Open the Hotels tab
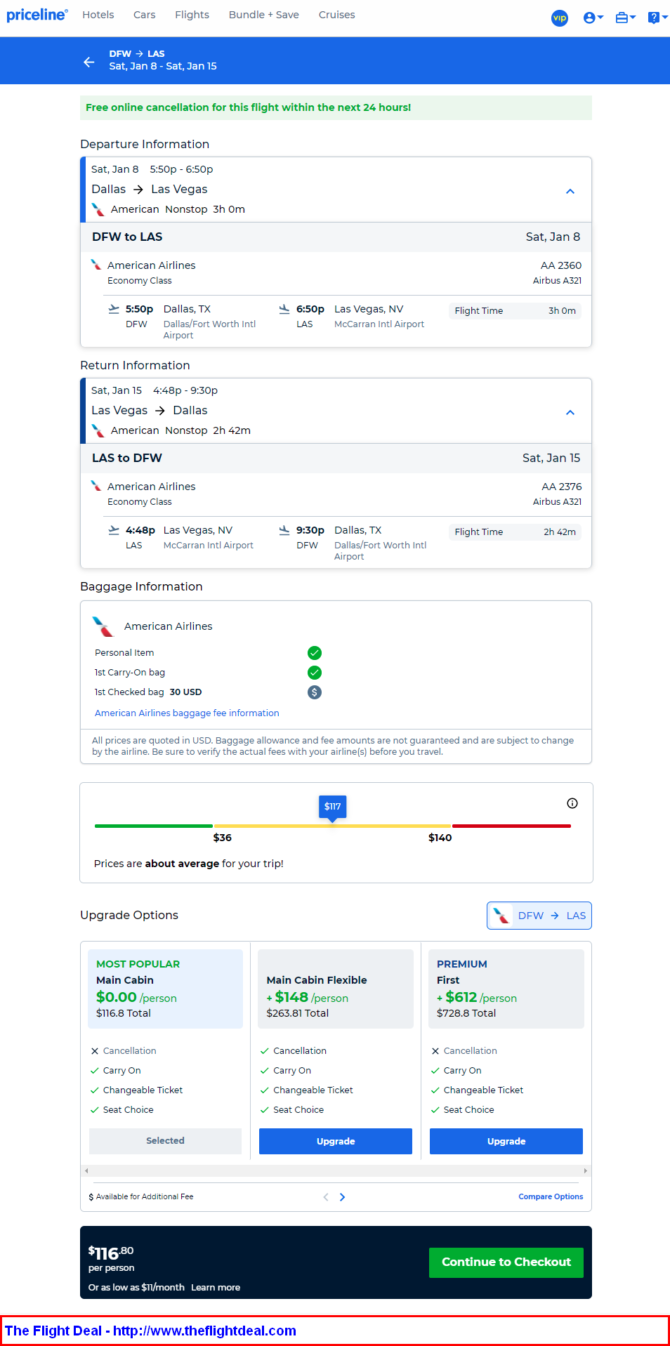The image size is (670, 1346). 98,15
